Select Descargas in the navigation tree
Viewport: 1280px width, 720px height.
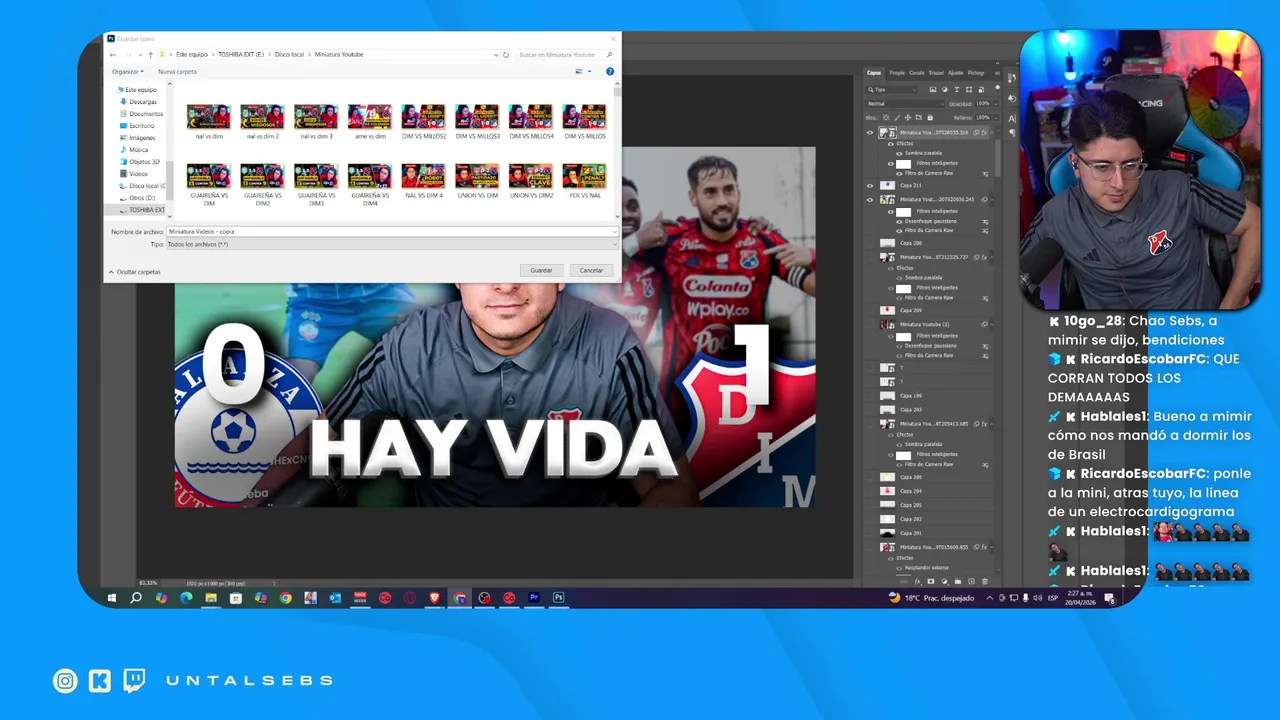[x=142, y=102]
